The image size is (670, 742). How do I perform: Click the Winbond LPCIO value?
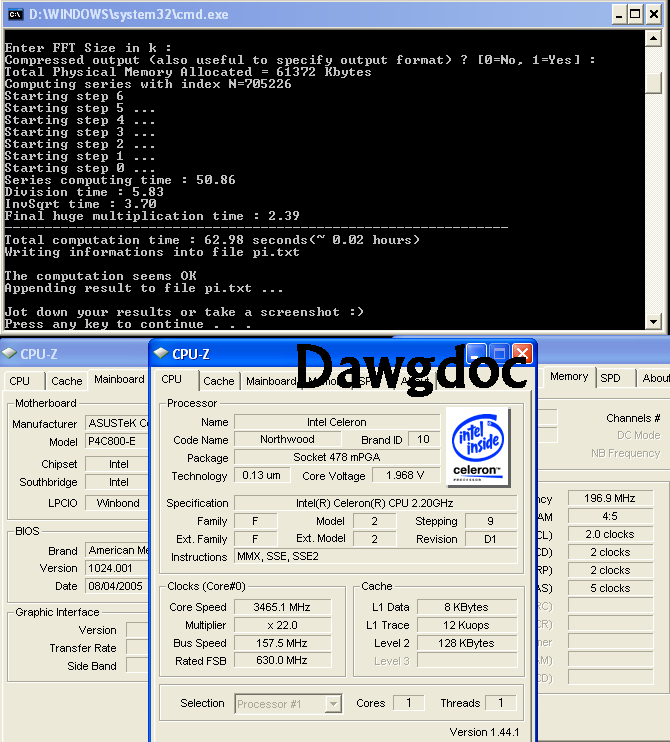coord(117,503)
